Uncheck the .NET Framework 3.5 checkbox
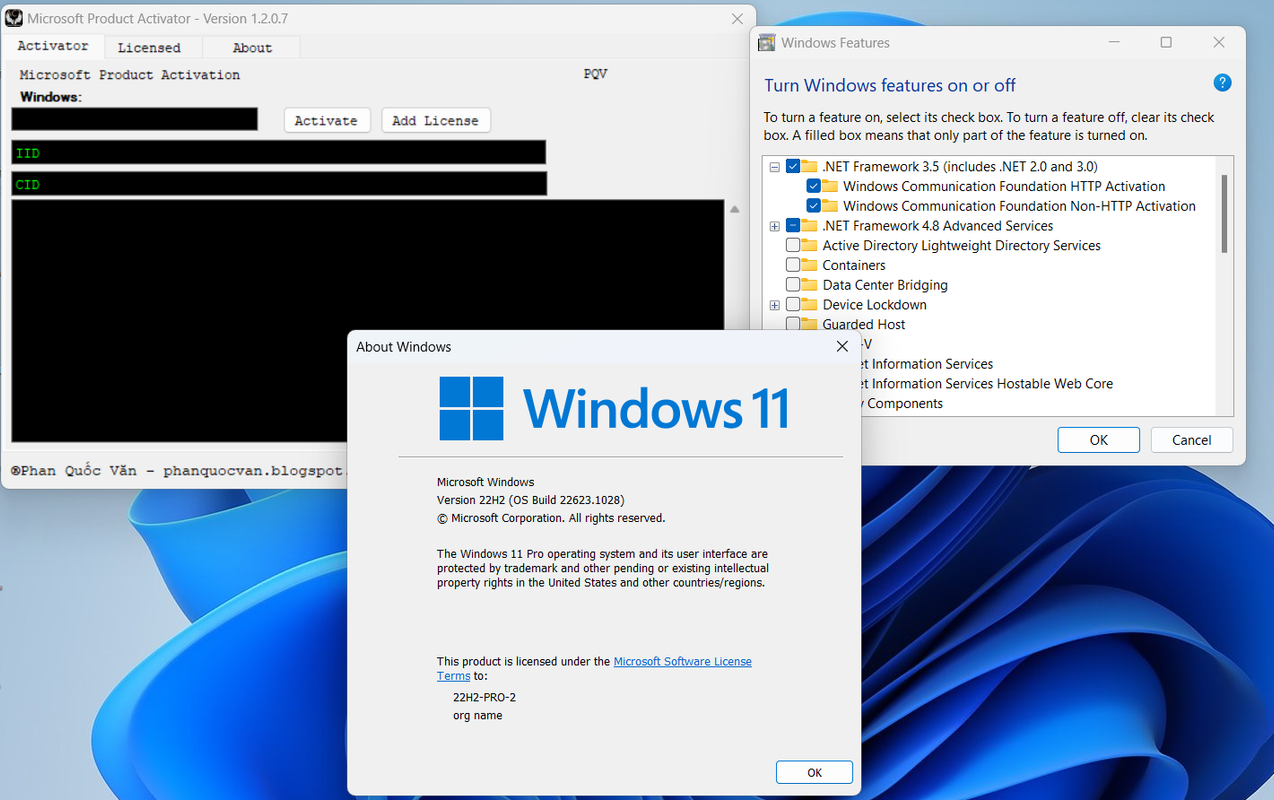The image size is (1274, 800). [793, 166]
